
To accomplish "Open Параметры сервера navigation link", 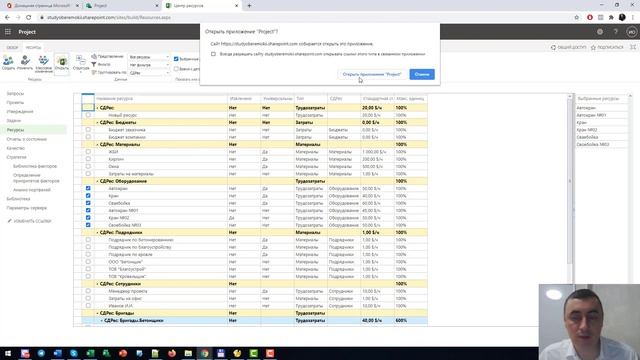I will [27, 208].
